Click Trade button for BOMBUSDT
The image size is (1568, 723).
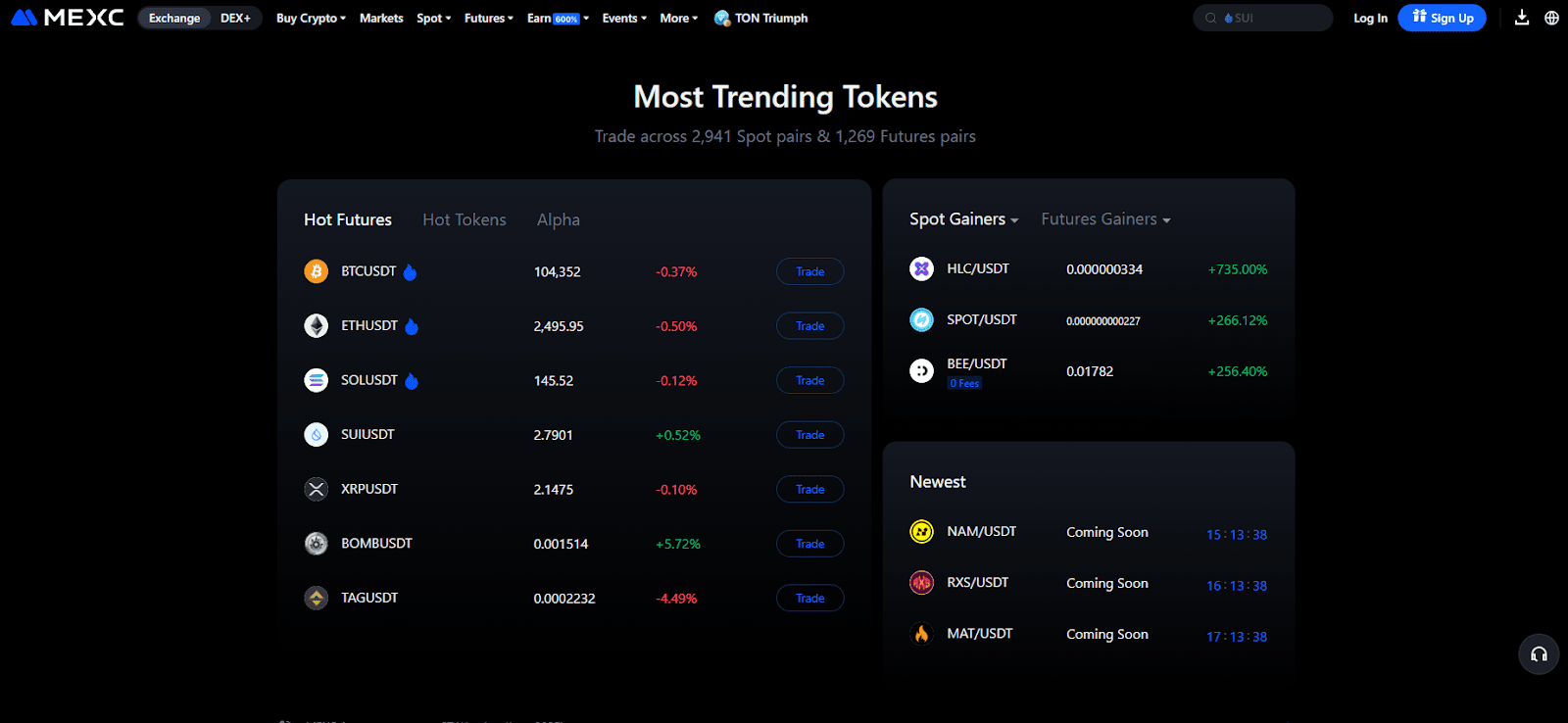(x=809, y=543)
